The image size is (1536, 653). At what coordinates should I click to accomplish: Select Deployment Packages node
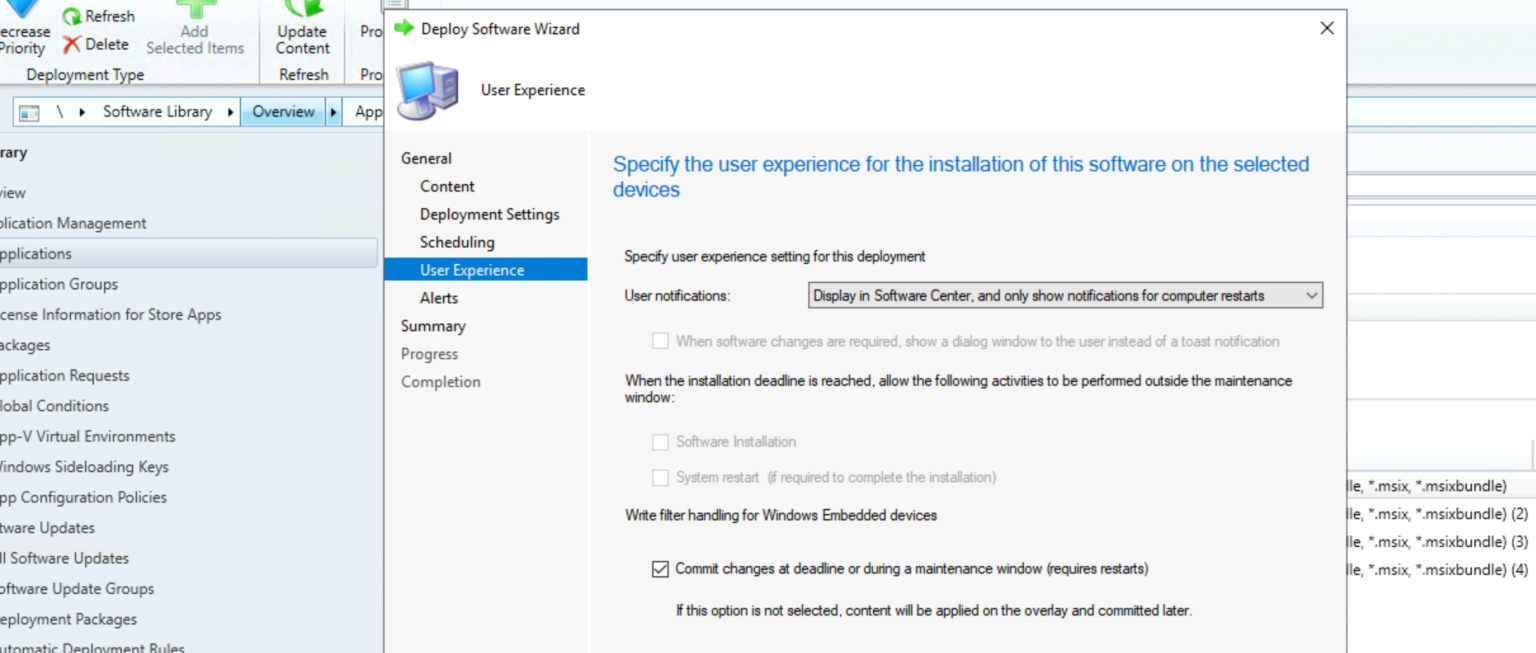click(x=69, y=619)
